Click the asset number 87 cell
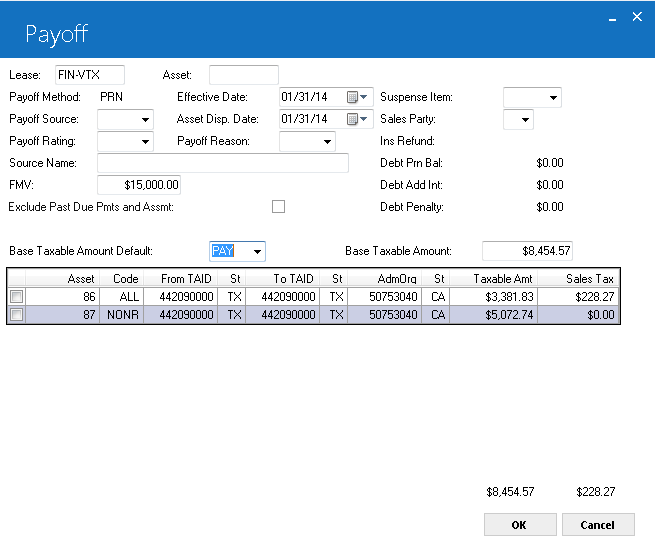Screen dimensions: 655x557 pos(63,315)
